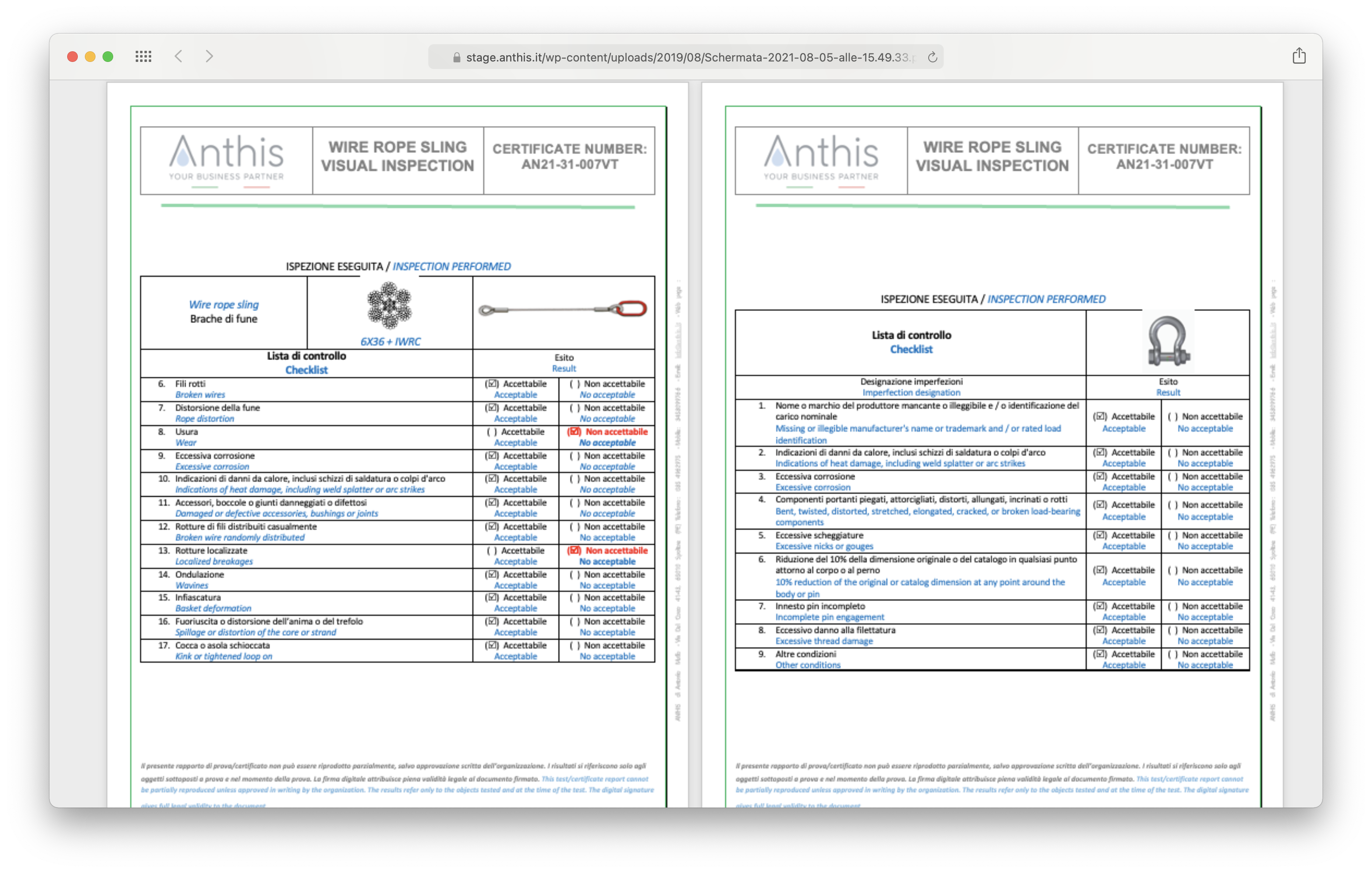Click the text "Spillage or distortion of the core or strand"

256,632
